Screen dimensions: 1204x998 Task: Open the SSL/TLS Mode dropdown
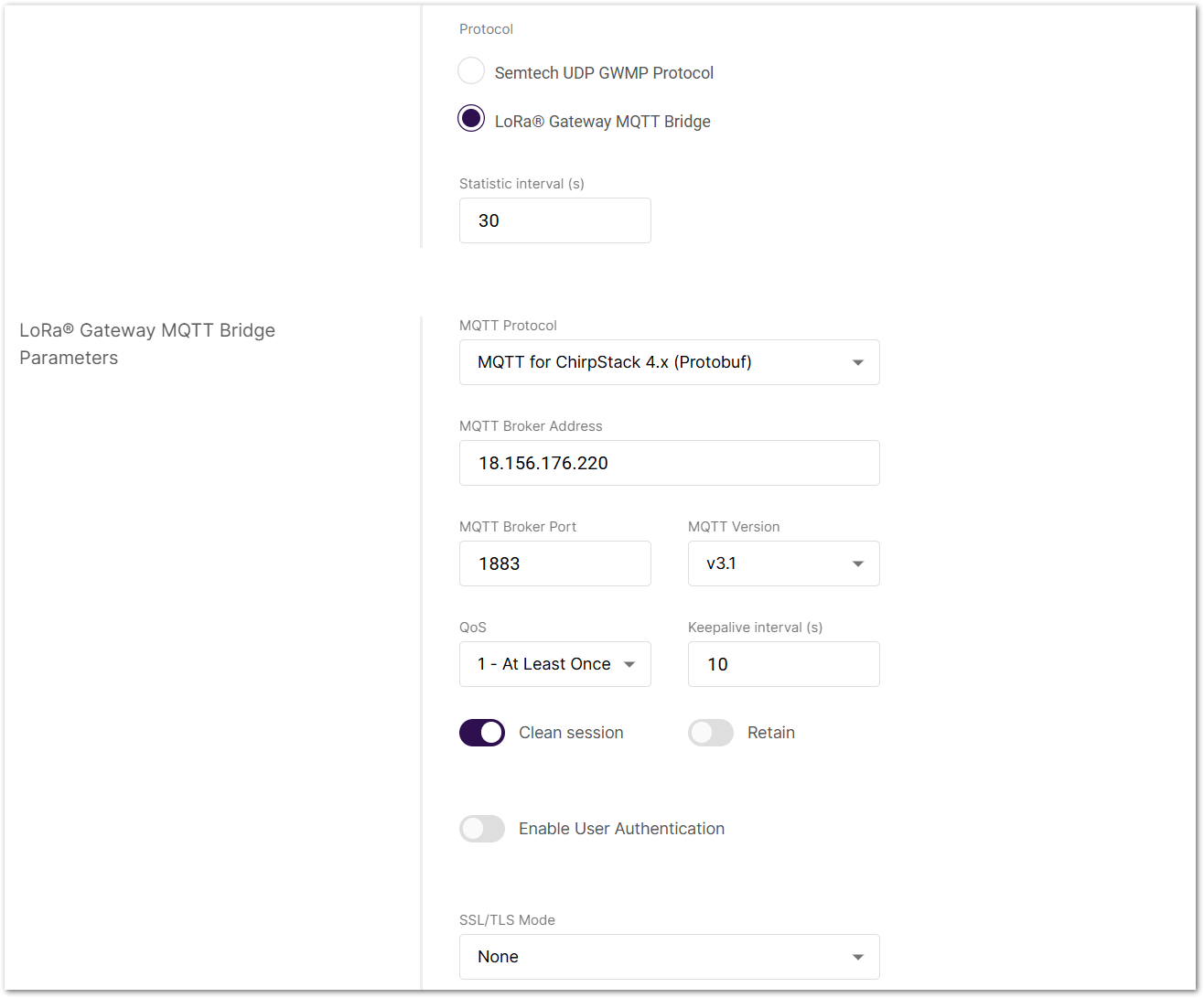pyautogui.click(x=669, y=957)
